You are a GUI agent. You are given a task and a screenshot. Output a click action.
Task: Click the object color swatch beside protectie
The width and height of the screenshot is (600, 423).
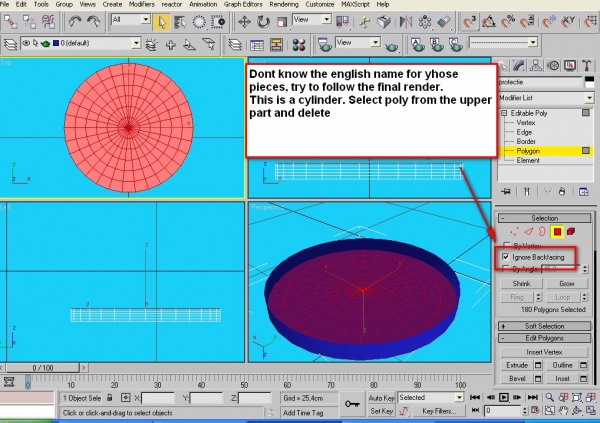tap(590, 82)
